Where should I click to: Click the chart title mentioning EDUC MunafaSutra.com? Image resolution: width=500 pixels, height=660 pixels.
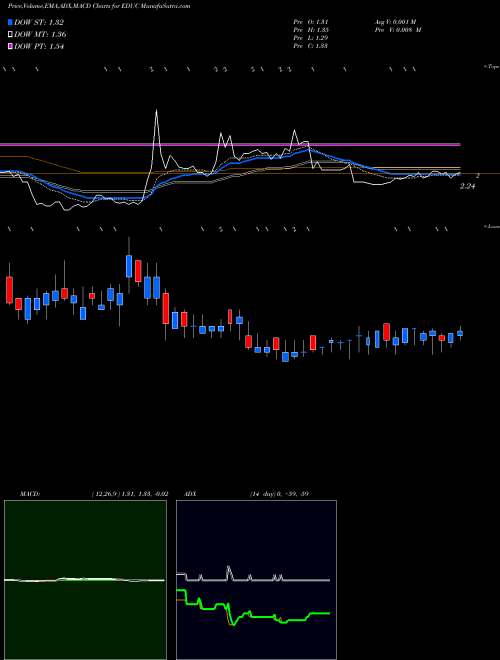pyautogui.click(x=99, y=6)
